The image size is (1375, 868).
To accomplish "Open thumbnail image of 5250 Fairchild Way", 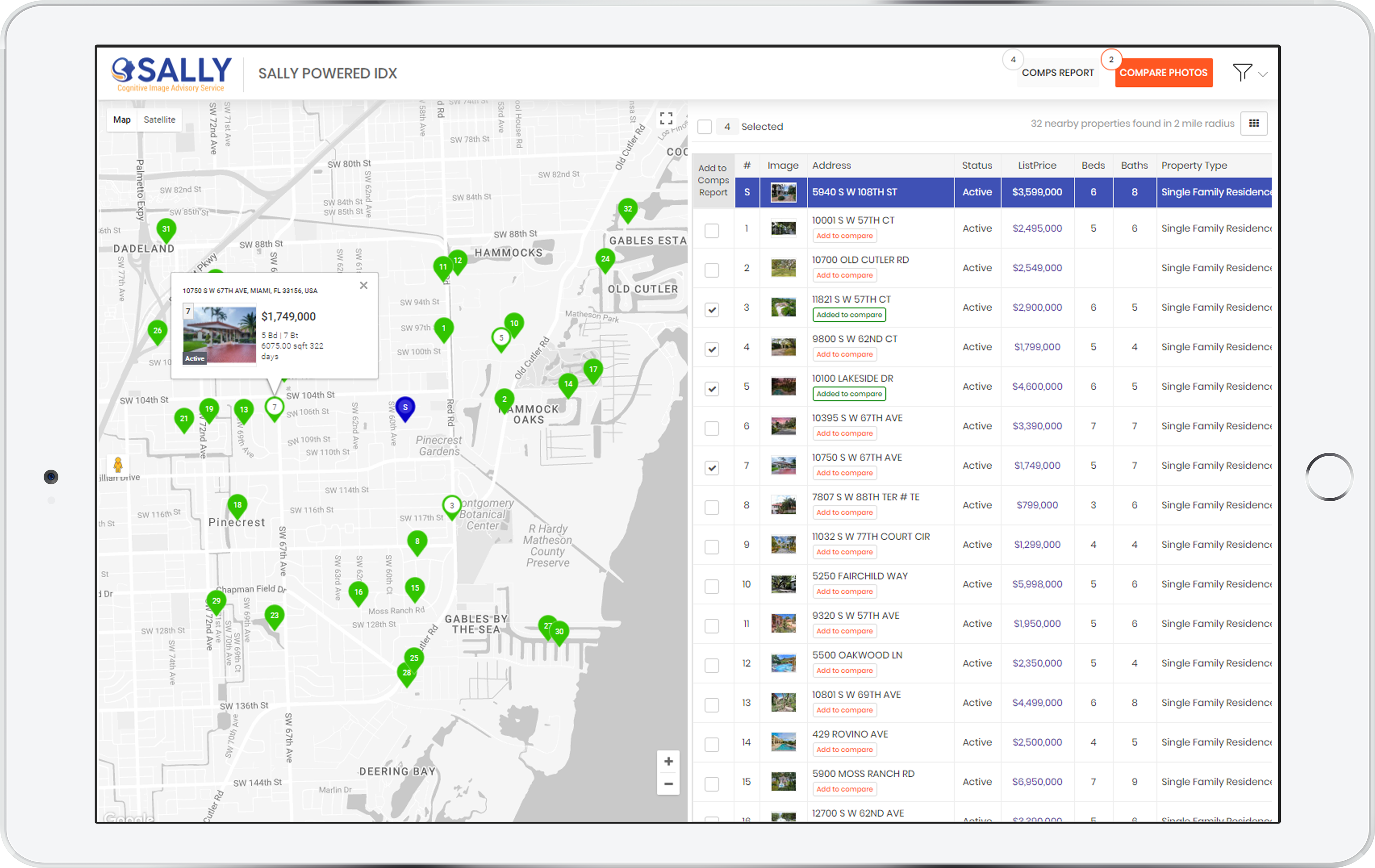I will tap(783, 585).
